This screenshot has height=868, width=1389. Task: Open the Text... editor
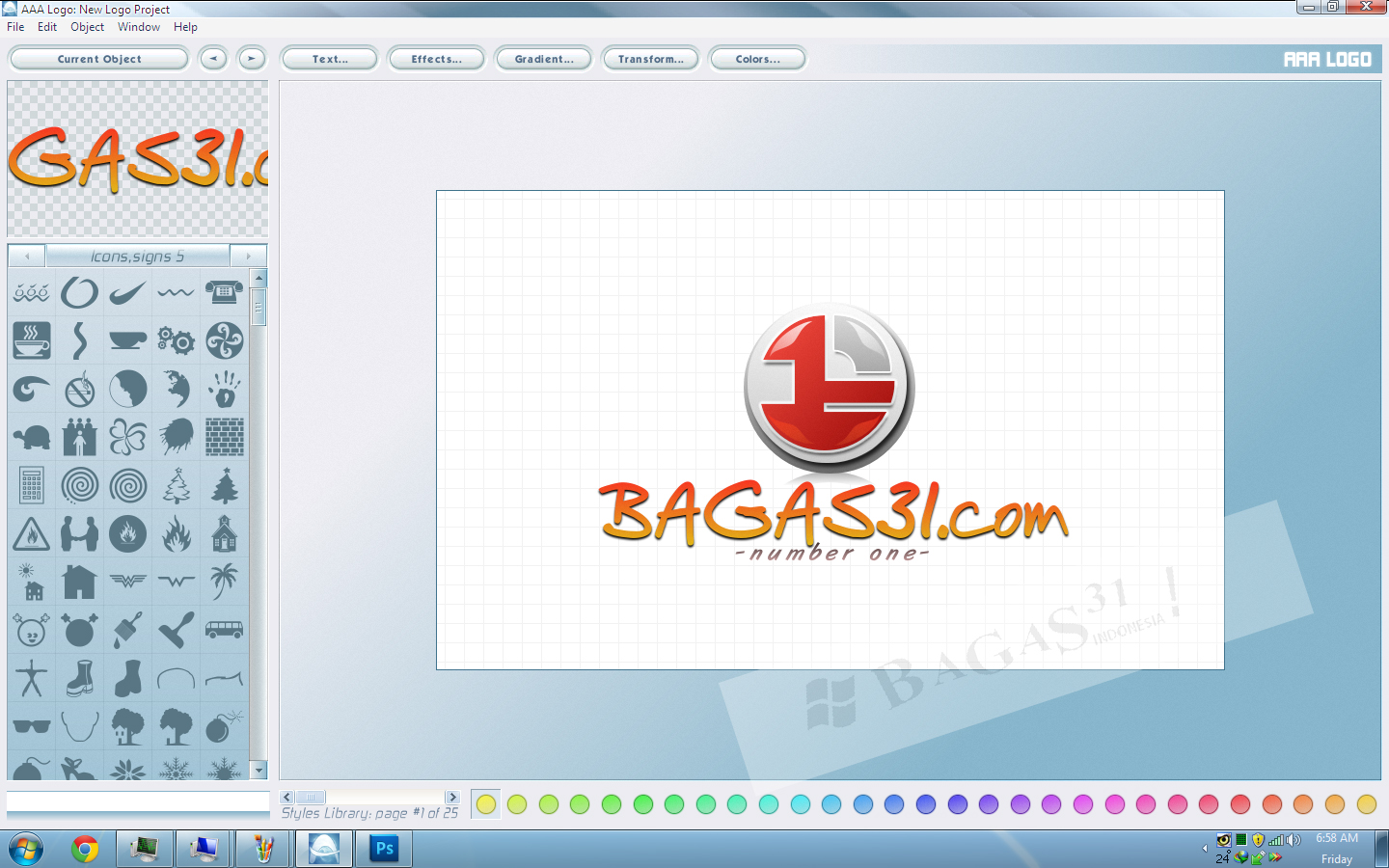(x=330, y=59)
